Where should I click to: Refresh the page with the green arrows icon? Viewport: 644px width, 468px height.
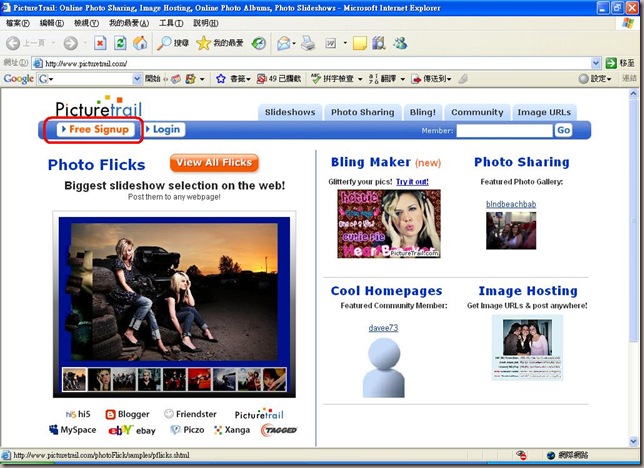120,43
